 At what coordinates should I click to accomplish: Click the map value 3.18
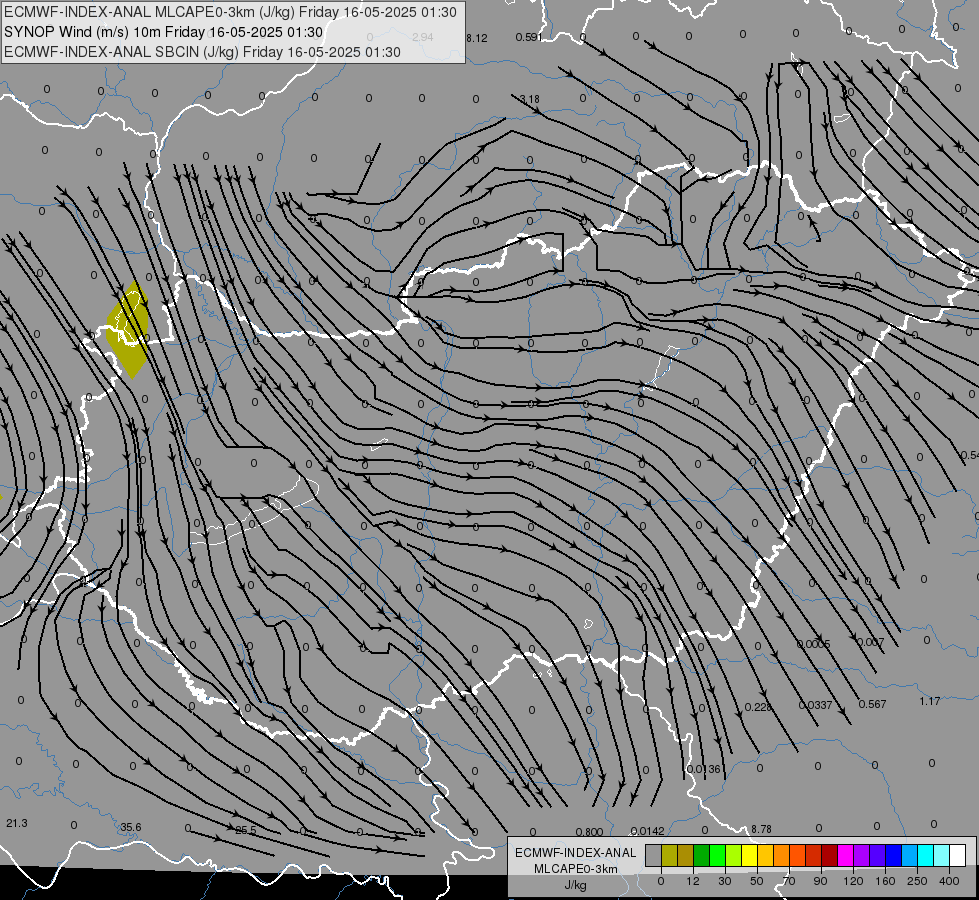click(529, 99)
